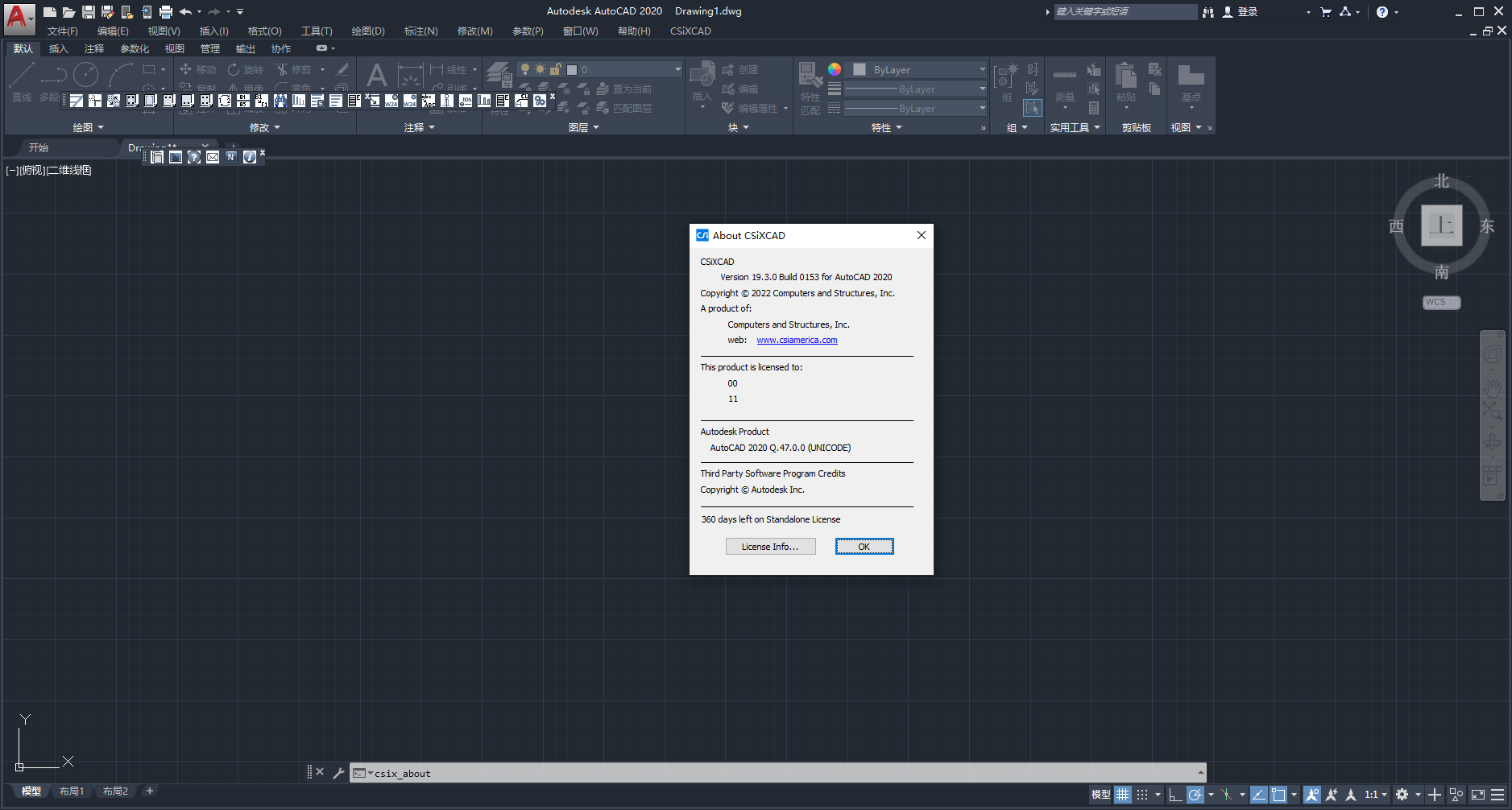Expand the 注释 (Annotation) panel

(x=420, y=127)
